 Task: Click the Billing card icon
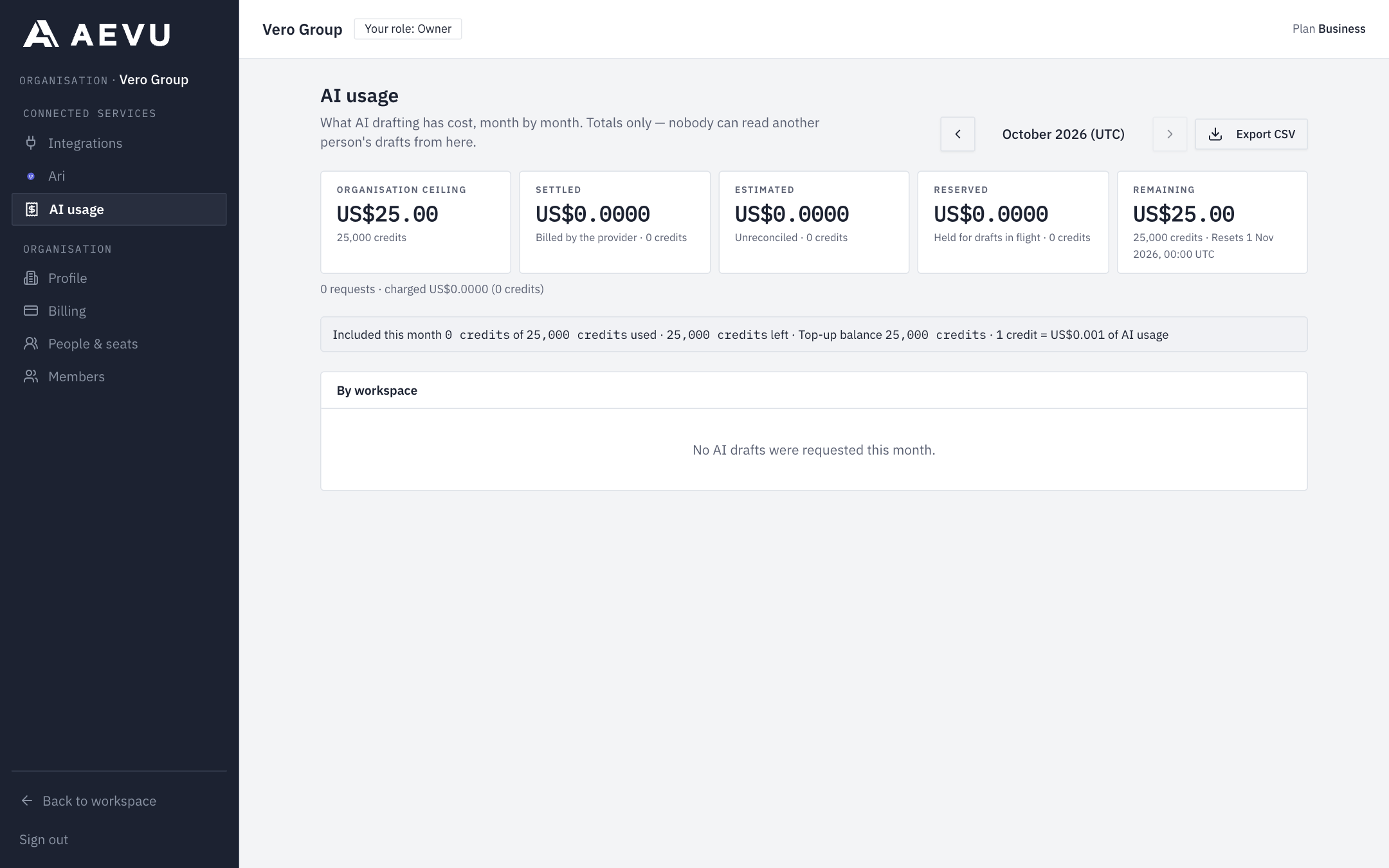click(x=31, y=311)
